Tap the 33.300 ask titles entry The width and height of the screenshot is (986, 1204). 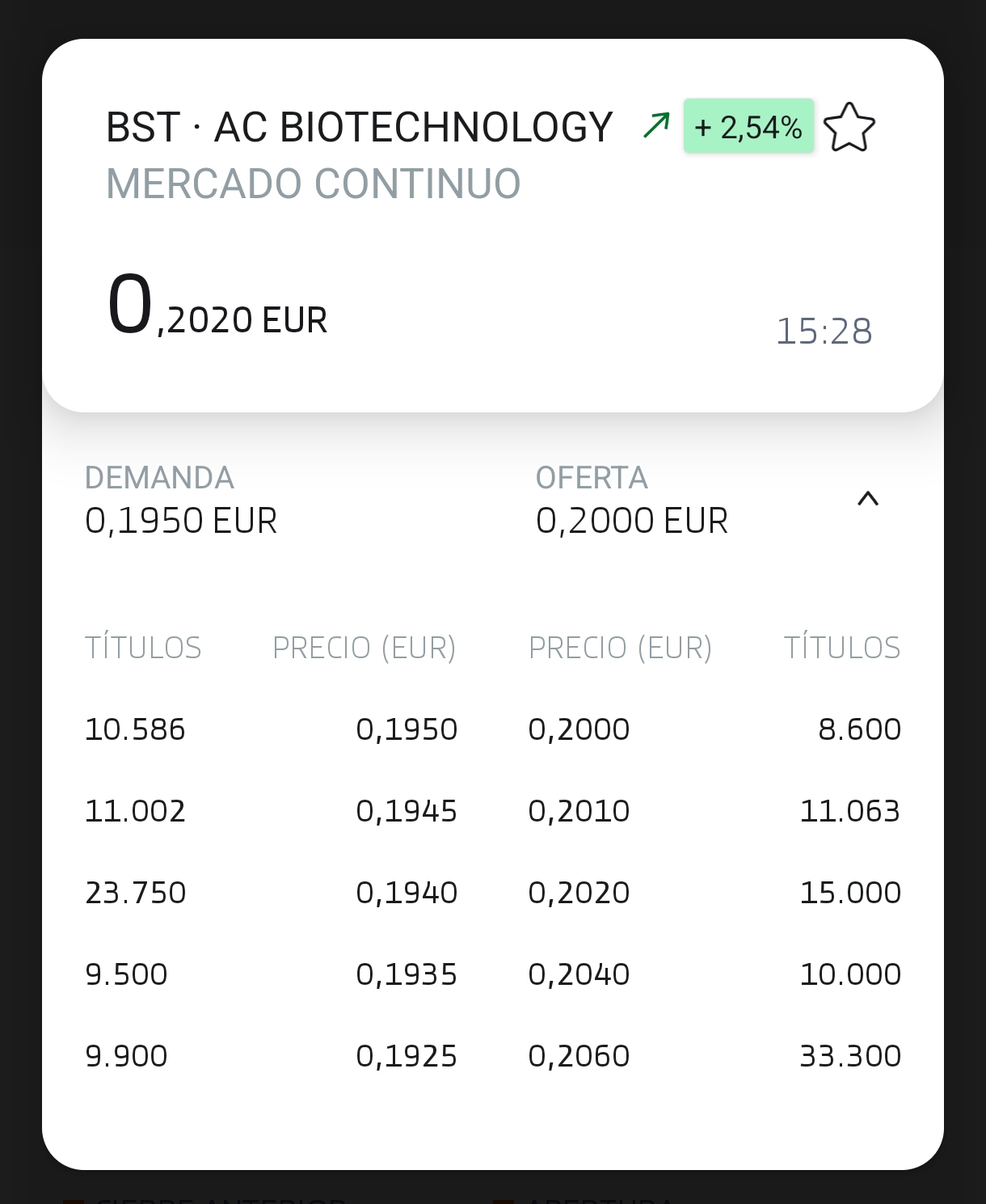click(850, 1057)
